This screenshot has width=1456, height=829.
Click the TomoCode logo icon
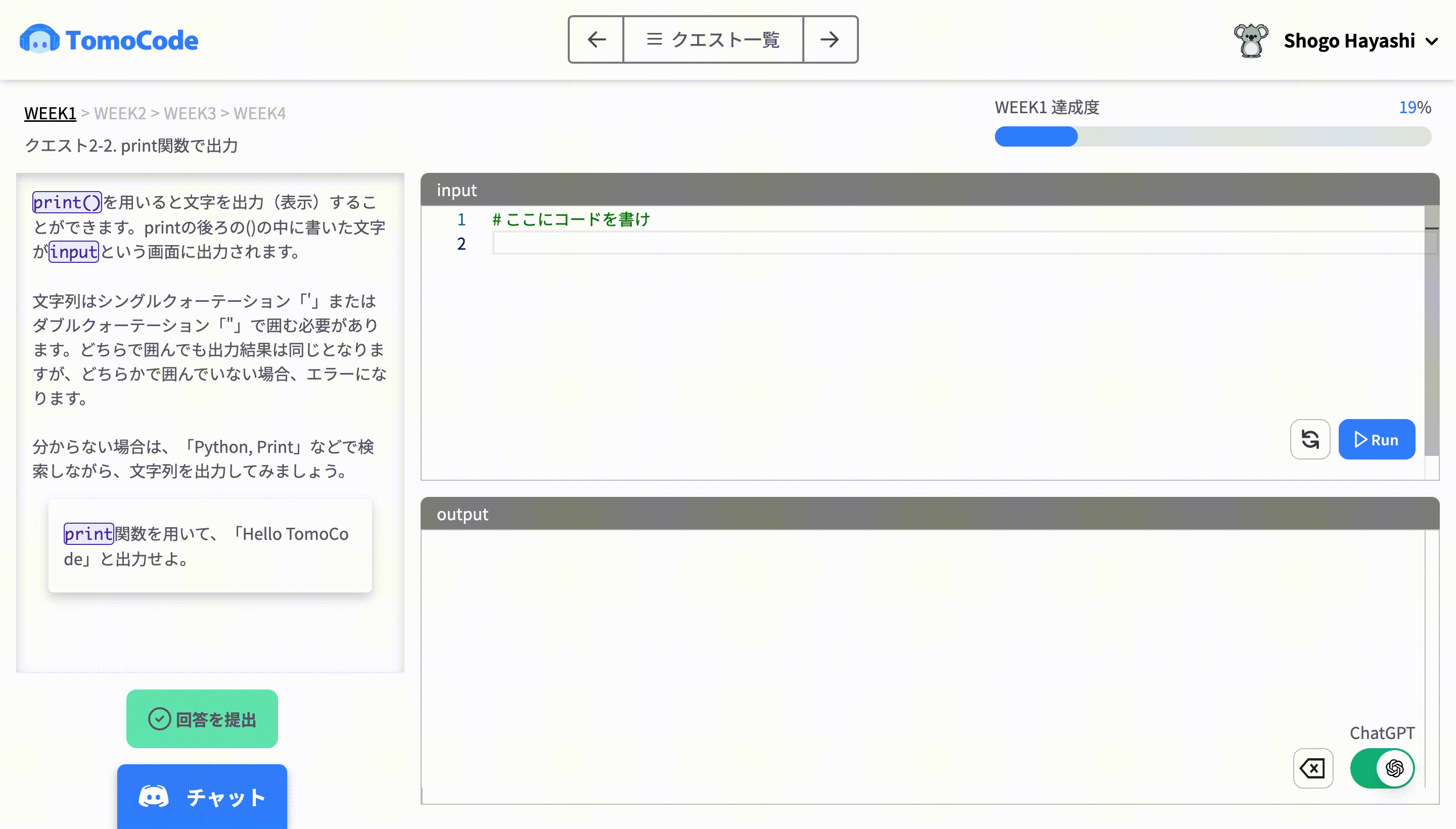pyautogui.click(x=39, y=39)
